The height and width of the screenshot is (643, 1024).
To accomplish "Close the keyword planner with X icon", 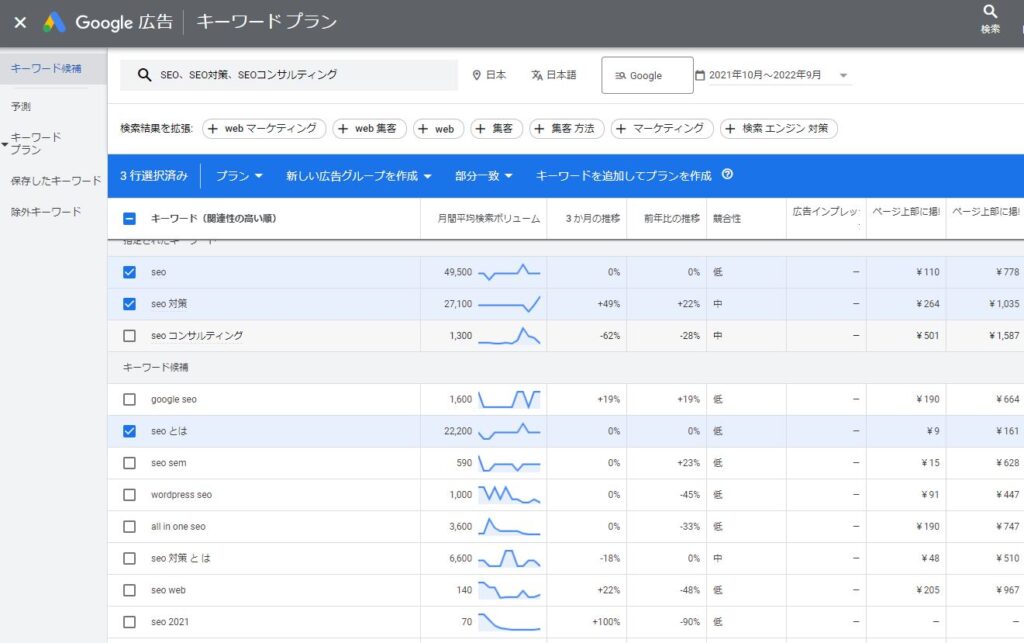I will pyautogui.click(x=20, y=22).
